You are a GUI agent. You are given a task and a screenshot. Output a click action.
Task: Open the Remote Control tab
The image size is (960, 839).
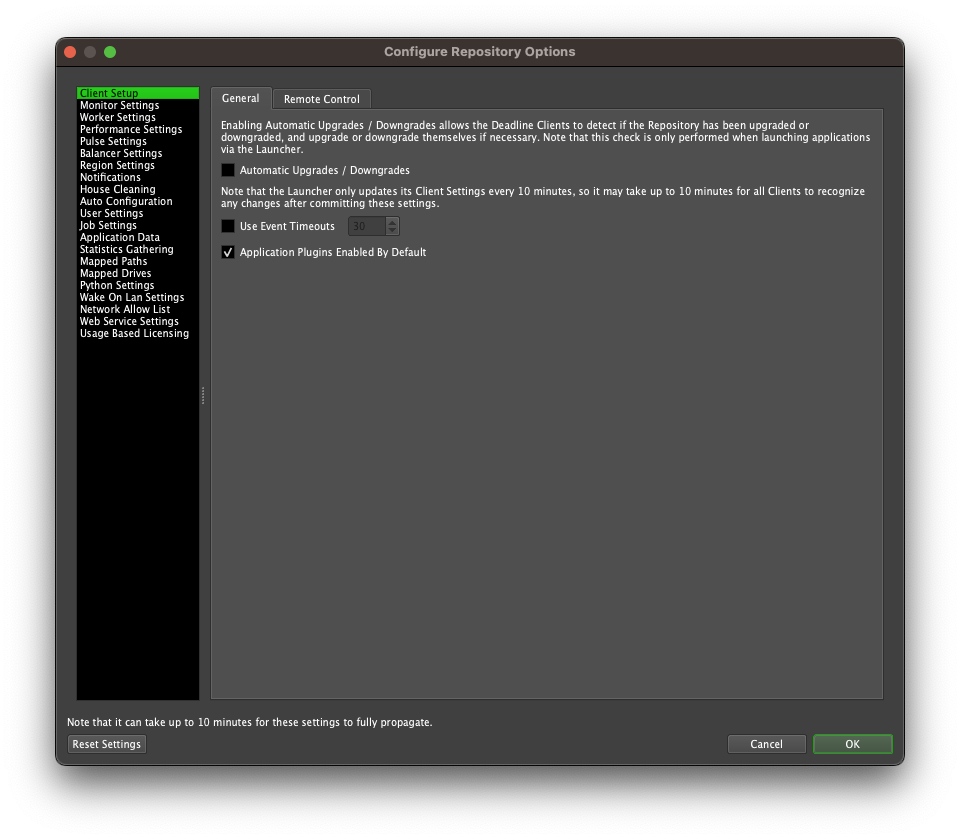[x=321, y=99]
